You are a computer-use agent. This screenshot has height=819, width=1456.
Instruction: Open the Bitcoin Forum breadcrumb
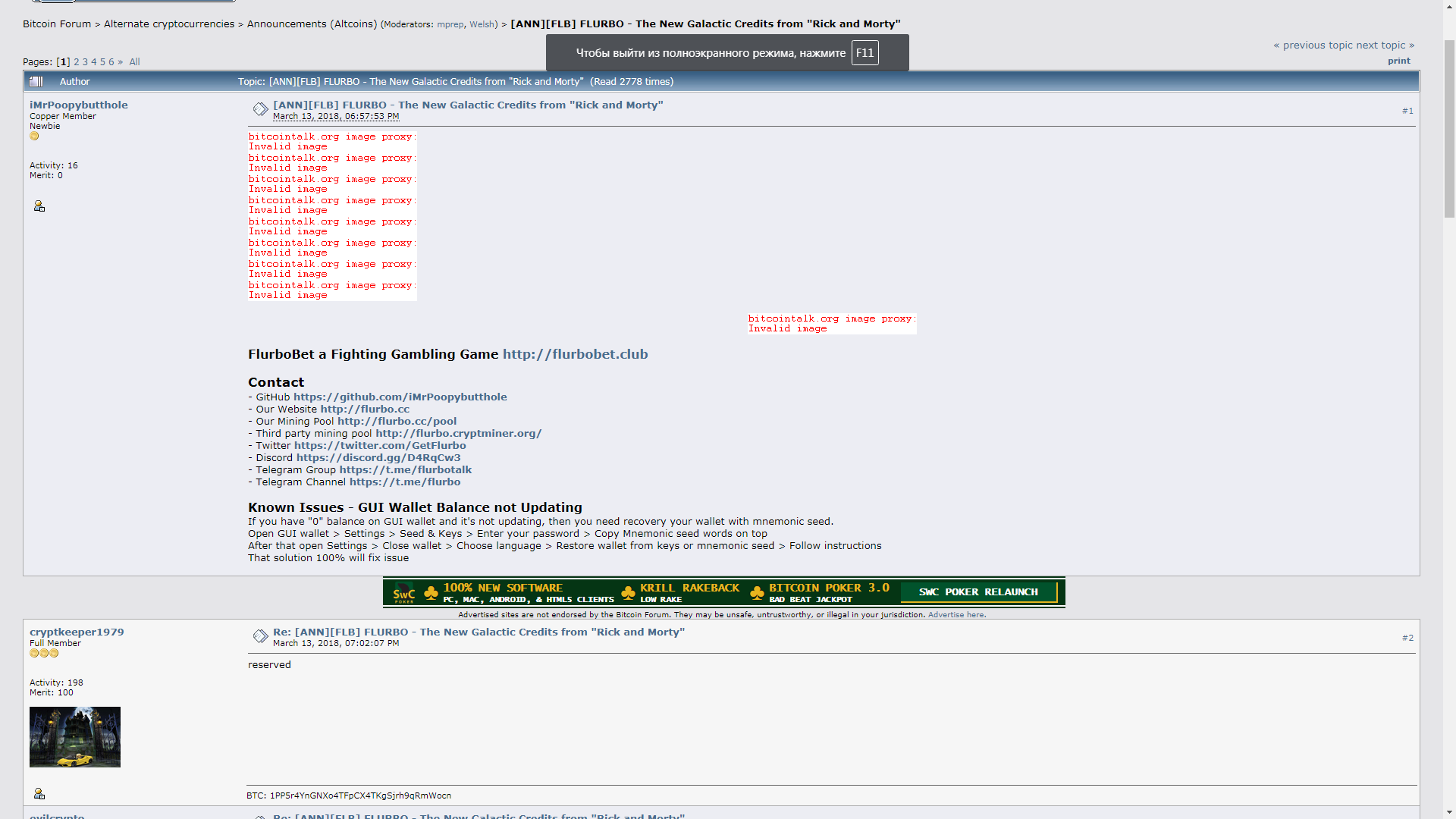click(x=57, y=24)
